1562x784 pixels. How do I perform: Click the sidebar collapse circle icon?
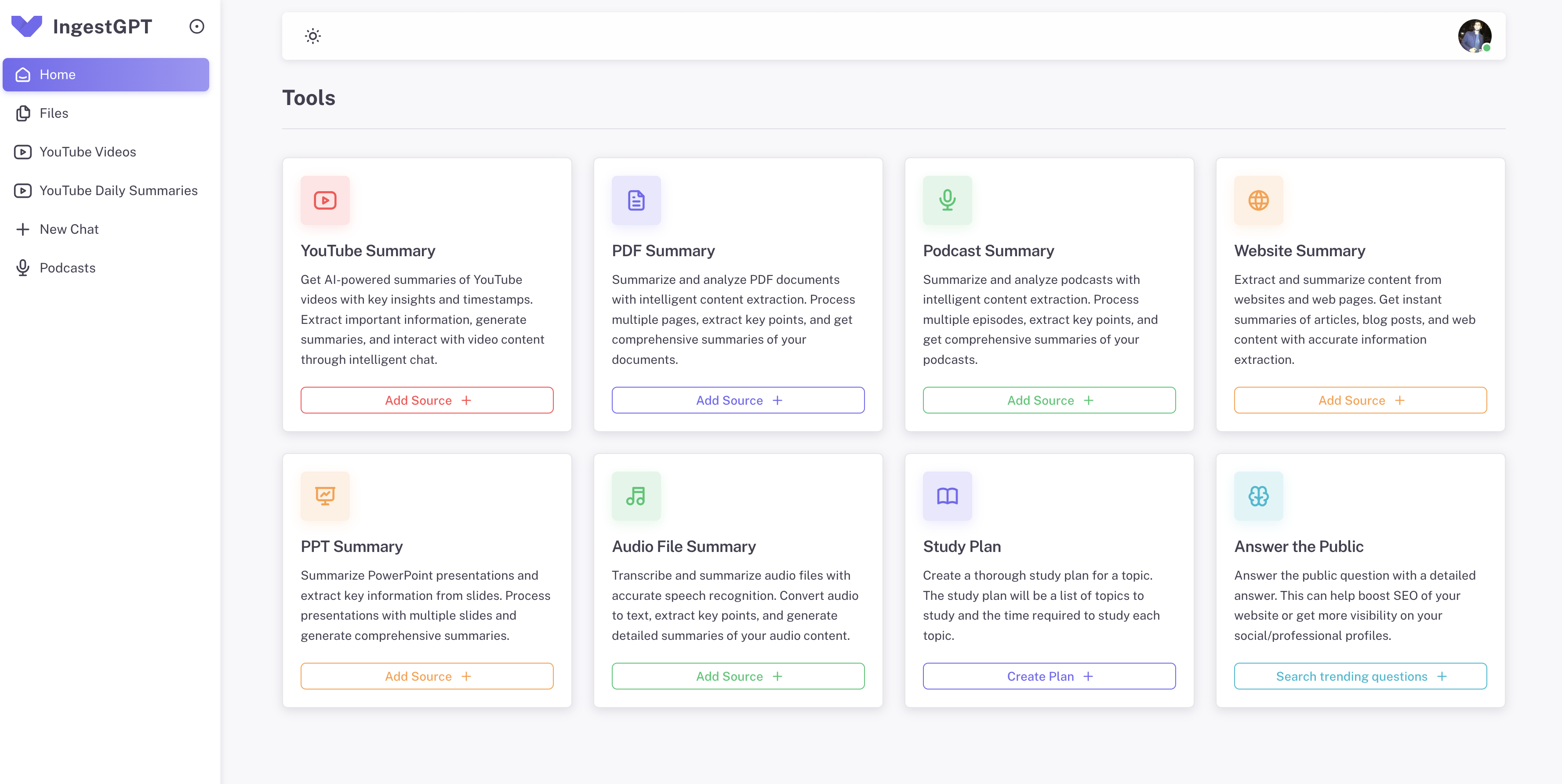click(196, 27)
